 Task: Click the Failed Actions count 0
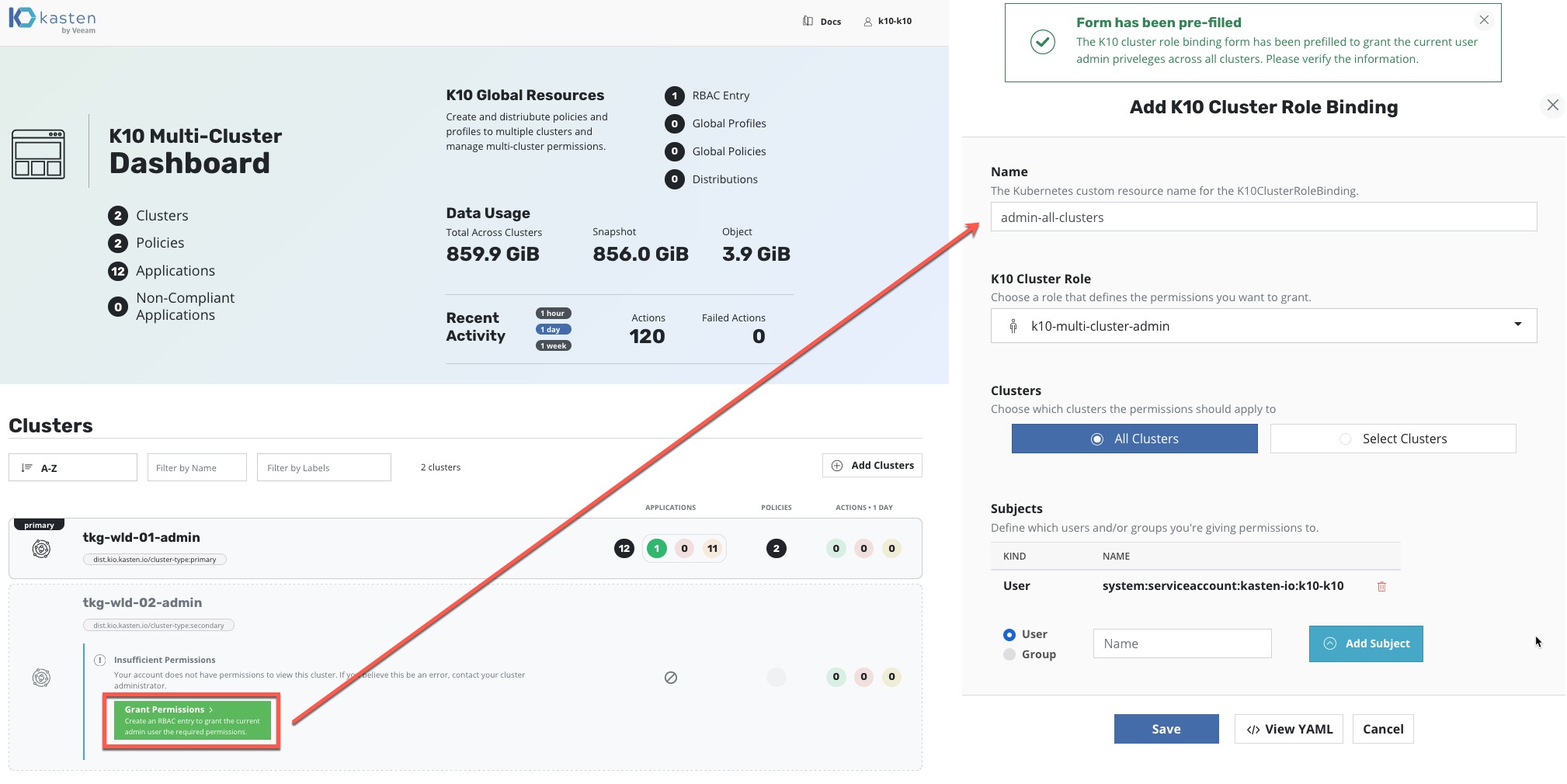(x=759, y=336)
